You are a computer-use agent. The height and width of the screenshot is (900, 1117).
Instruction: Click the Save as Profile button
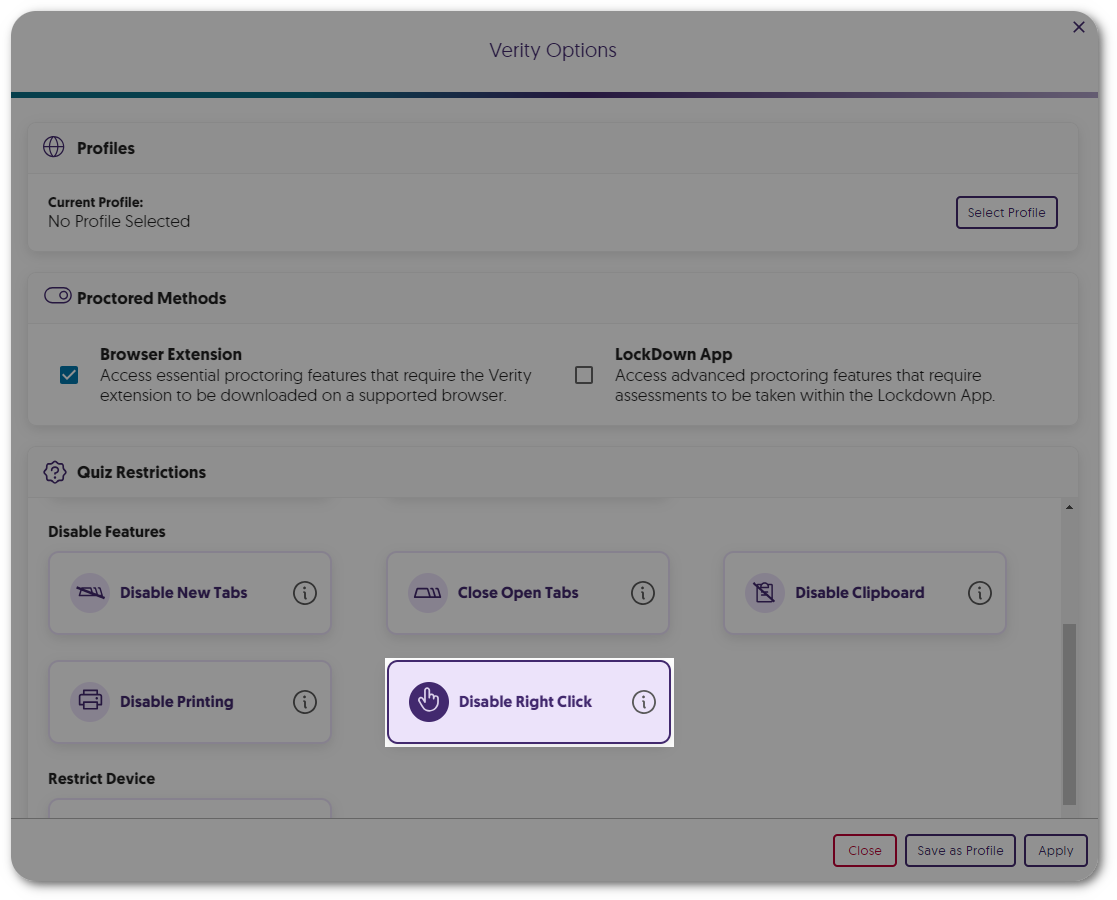[960, 850]
